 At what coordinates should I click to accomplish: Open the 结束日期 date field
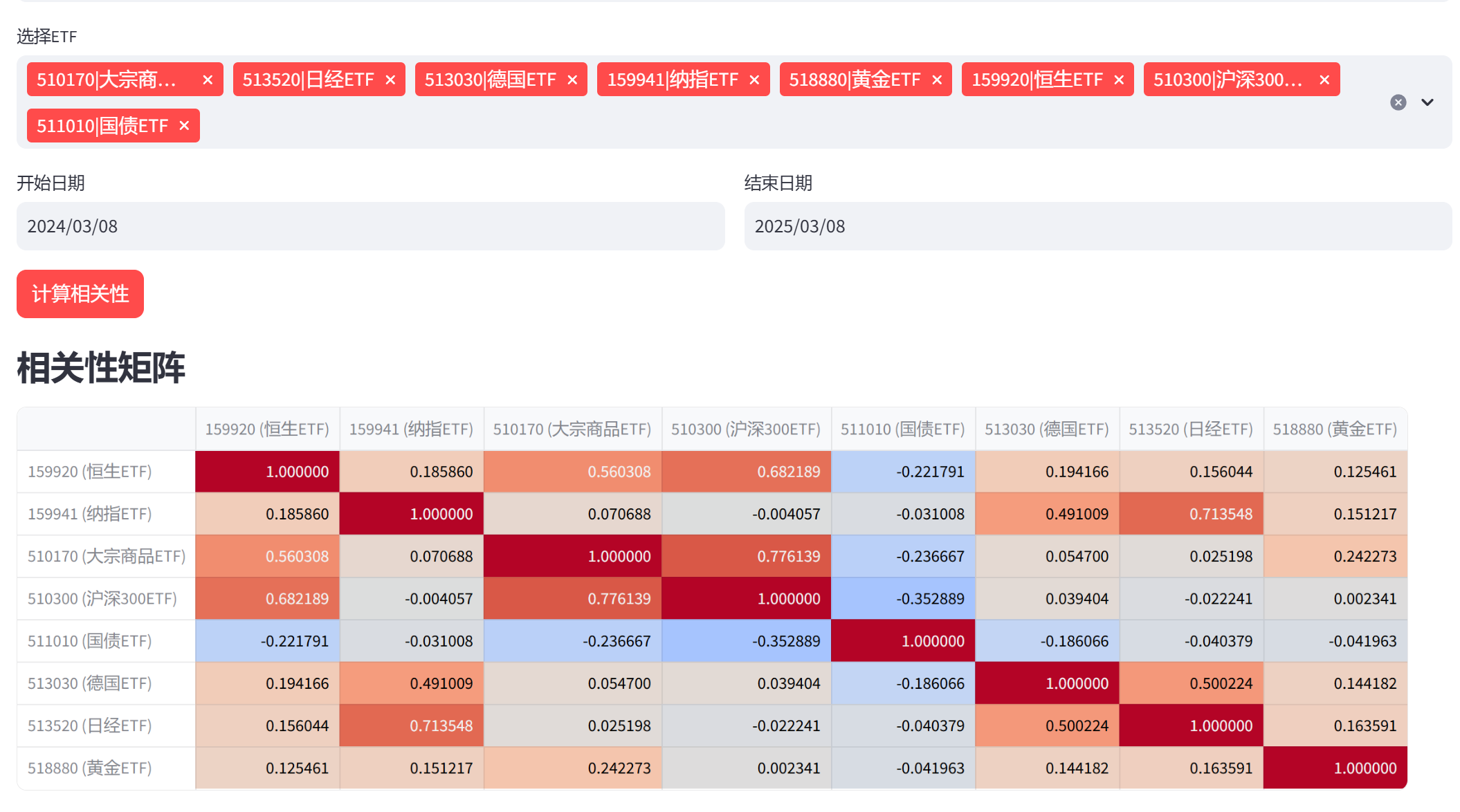pos(1097,226)
